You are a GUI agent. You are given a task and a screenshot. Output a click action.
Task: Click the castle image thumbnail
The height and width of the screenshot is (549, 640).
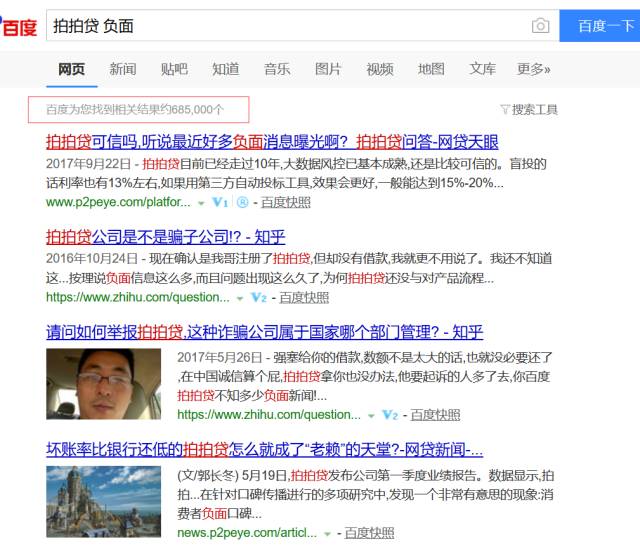point(103,502)
